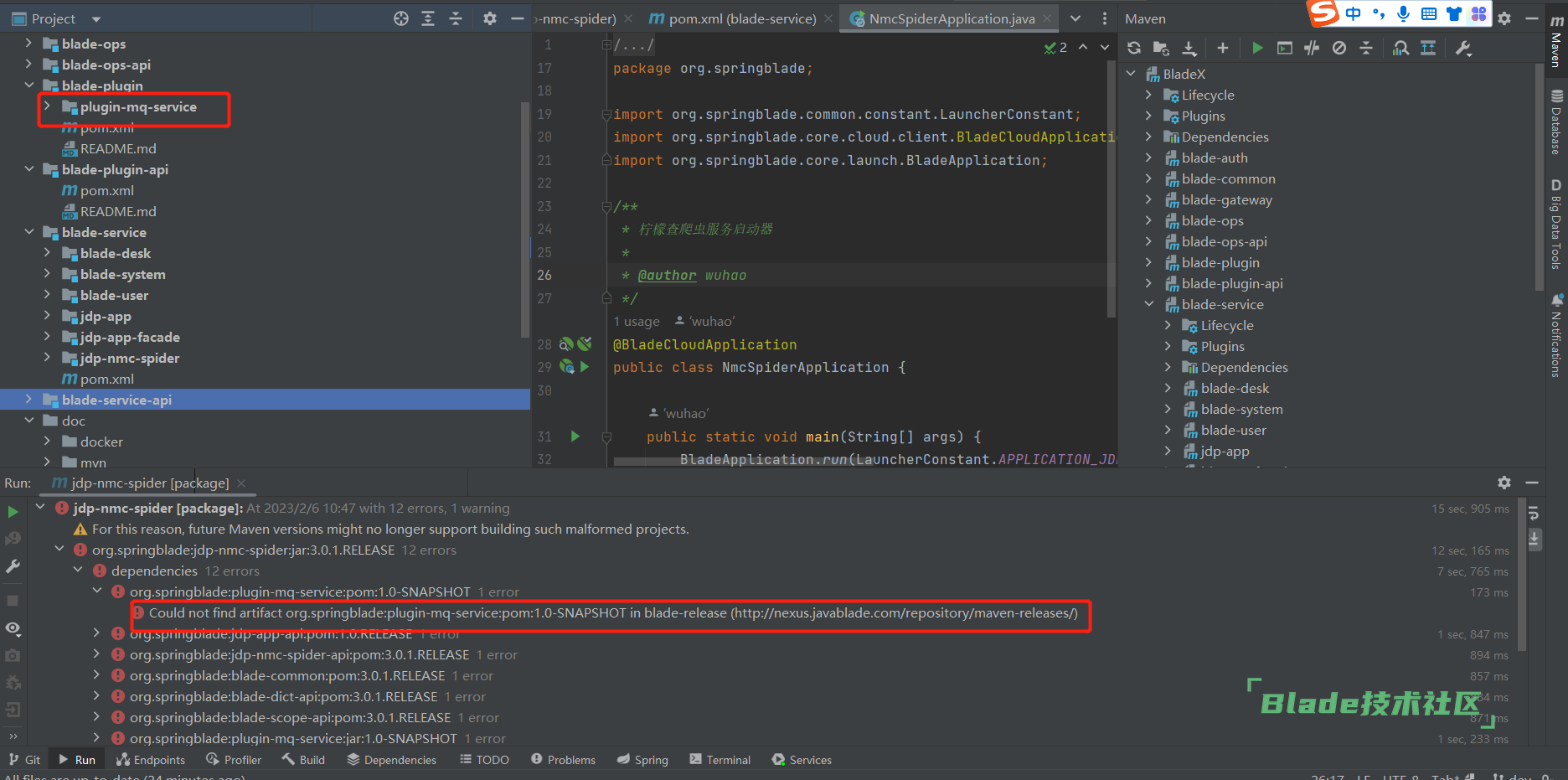Open the Problems tool window
Viewport: 1568px width, 780px height.
pyautogui.click(x=564, y=760)
